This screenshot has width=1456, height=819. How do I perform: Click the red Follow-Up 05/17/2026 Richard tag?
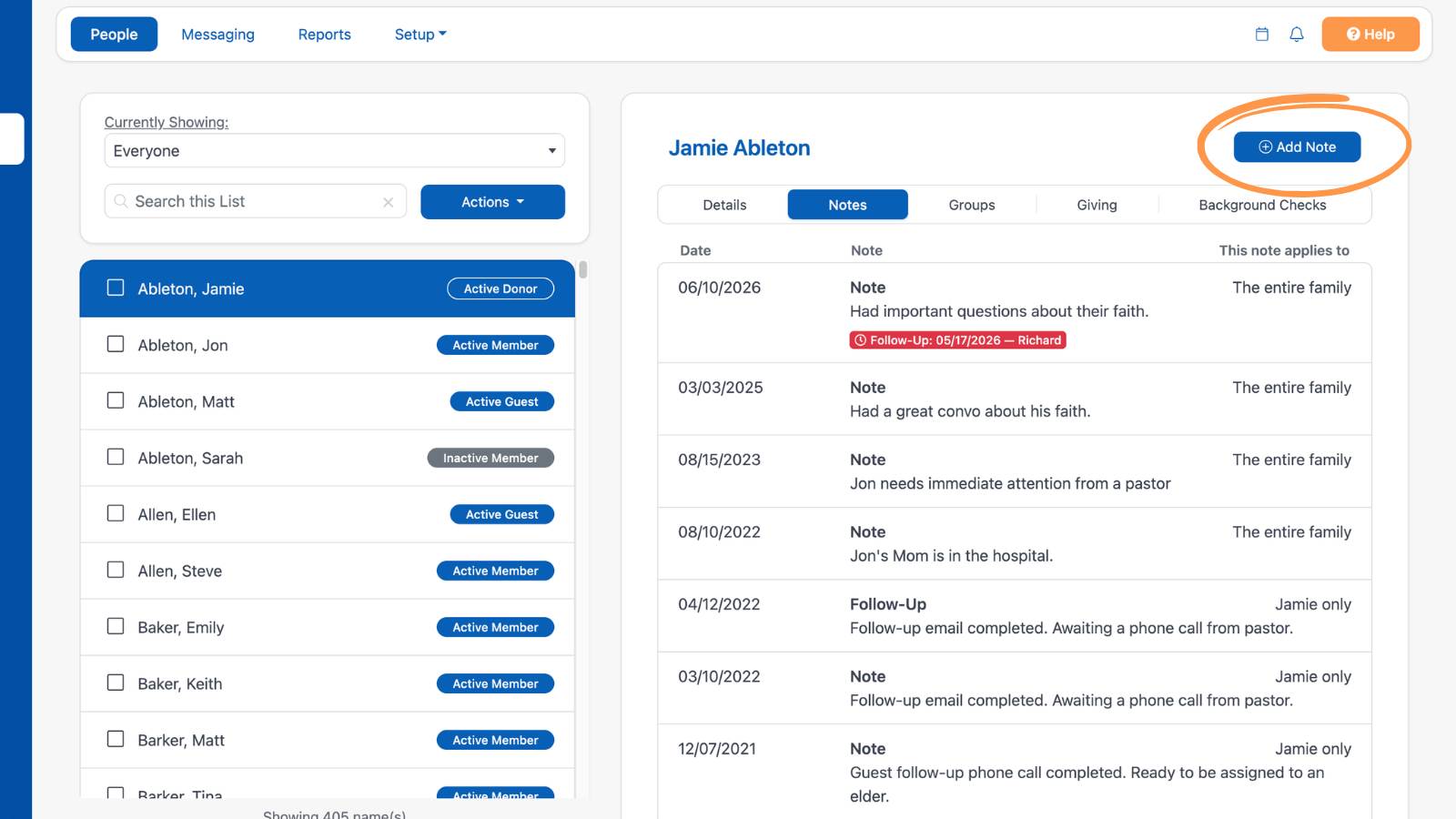click(x=957, y=340)
